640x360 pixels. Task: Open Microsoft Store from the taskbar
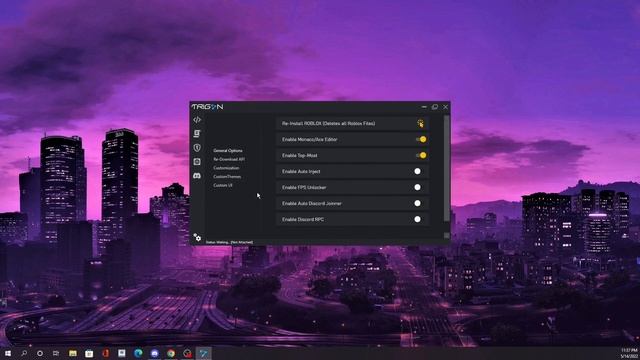[x=89, y=353]
